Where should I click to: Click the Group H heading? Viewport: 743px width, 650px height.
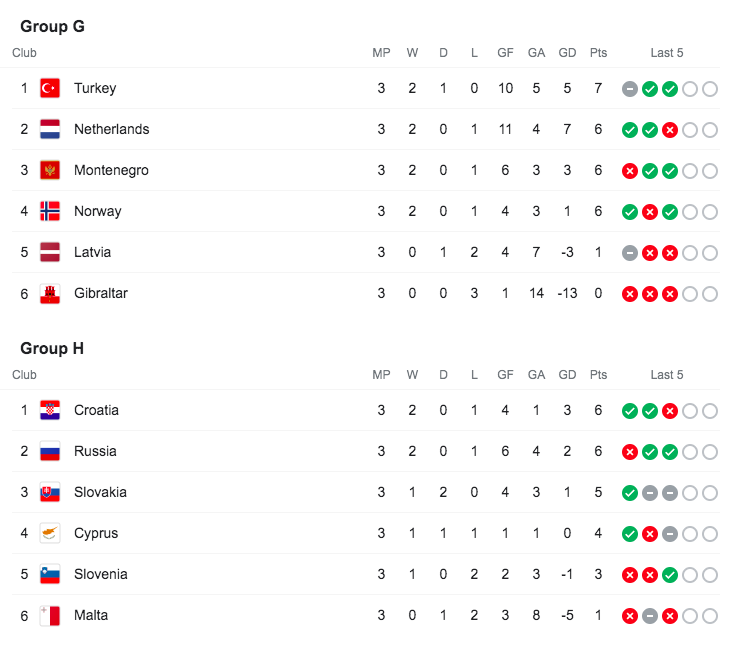tap(52, 349)
